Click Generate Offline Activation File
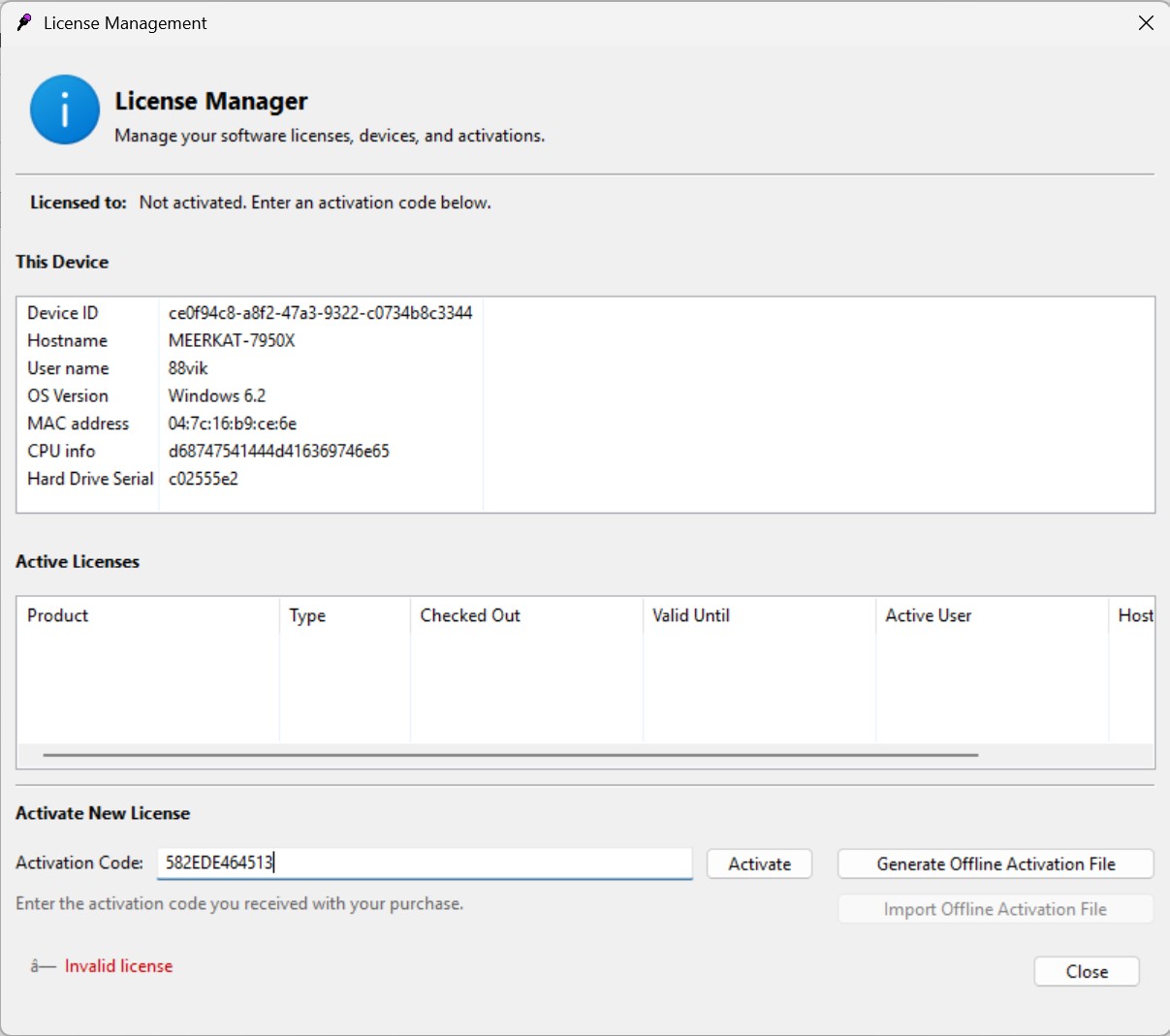This screenshot has width=1170, height=1036. click(996, 863)
